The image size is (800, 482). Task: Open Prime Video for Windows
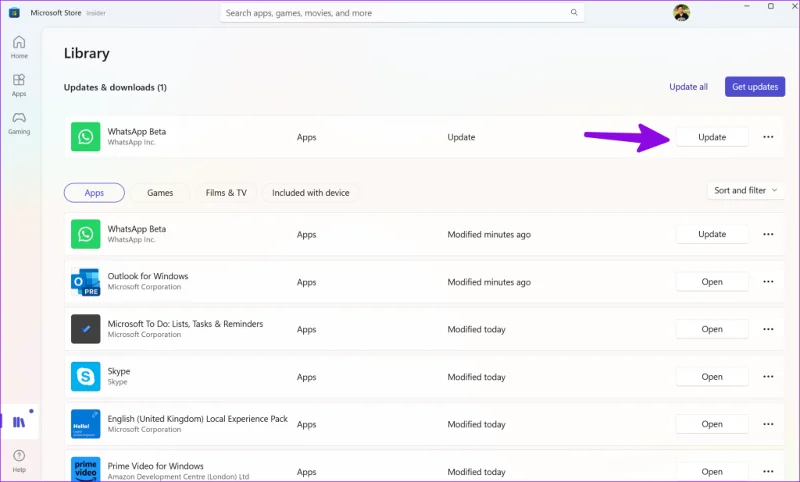click(712, 471)
